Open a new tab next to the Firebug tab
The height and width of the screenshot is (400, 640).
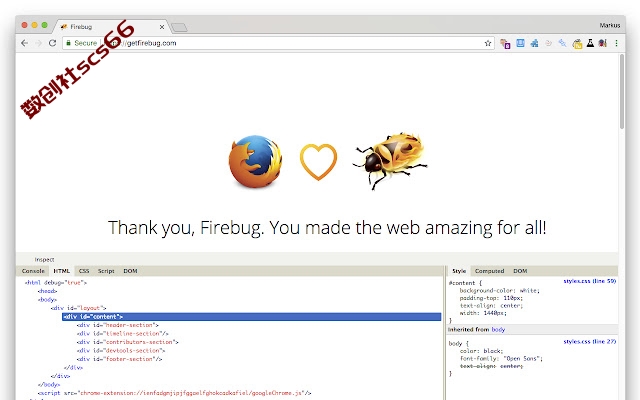pyautogui.click(x=179, y=27)
